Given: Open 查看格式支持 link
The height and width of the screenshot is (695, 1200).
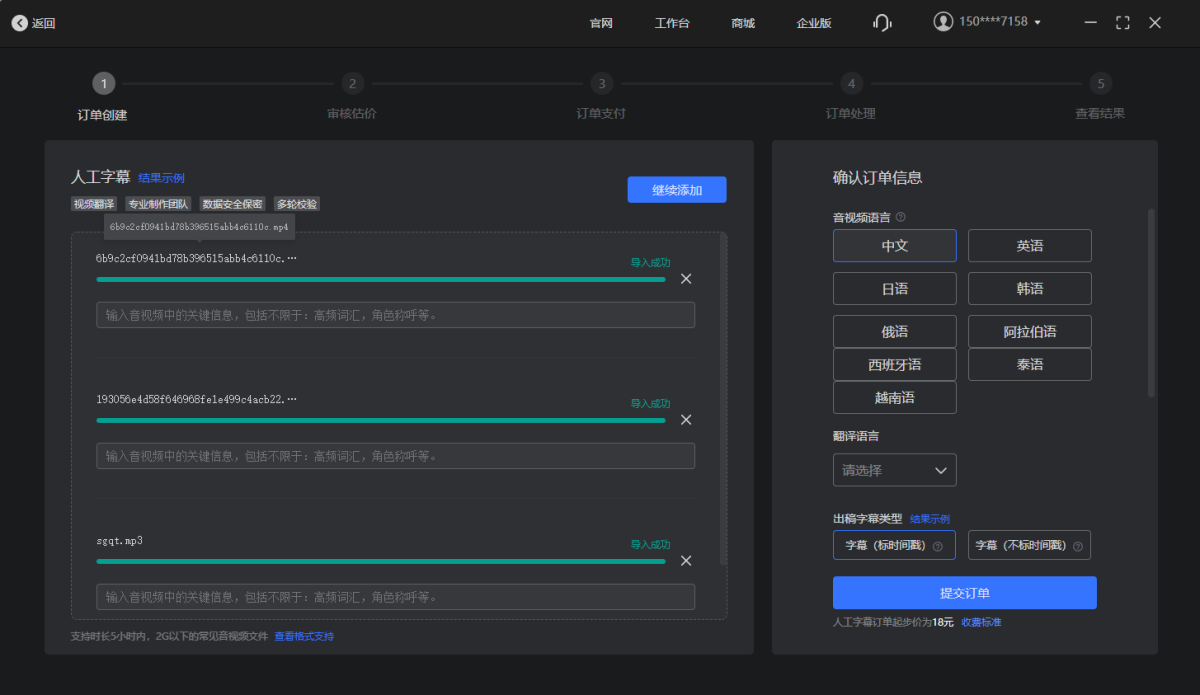Looking at the screenshot, I should coord(304,636).
